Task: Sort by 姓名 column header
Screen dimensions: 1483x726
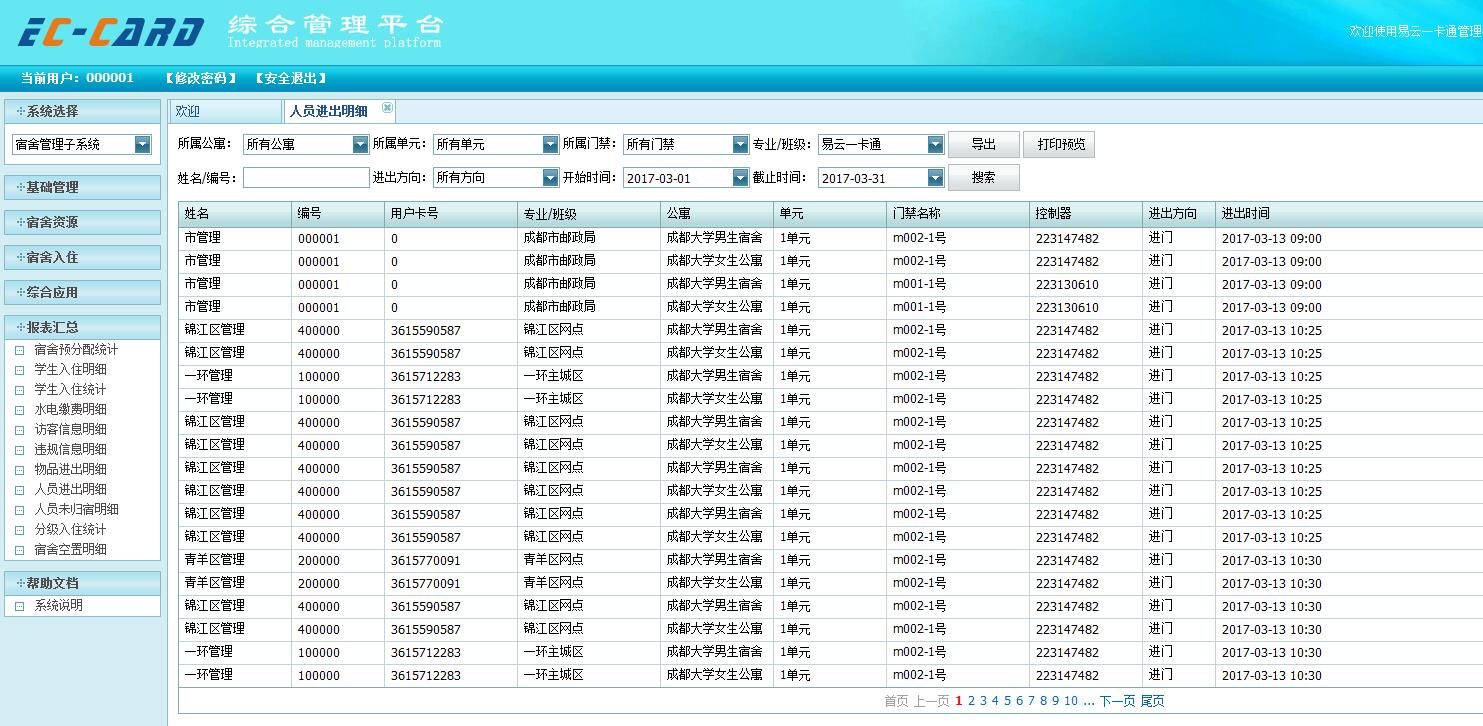Action: [x=235, y=214]
